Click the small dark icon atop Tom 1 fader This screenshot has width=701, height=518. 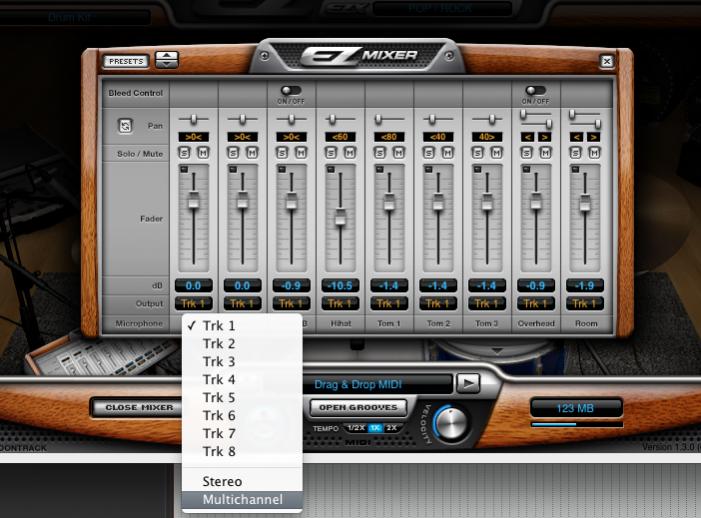click(380, 169)
